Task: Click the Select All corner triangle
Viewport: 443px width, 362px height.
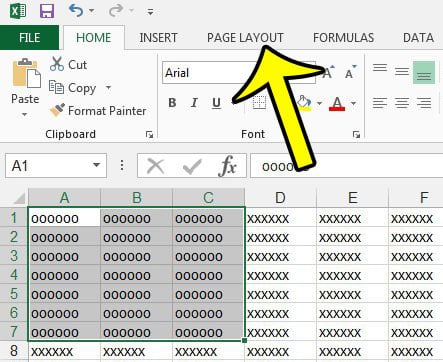Action: click(19, 198)
